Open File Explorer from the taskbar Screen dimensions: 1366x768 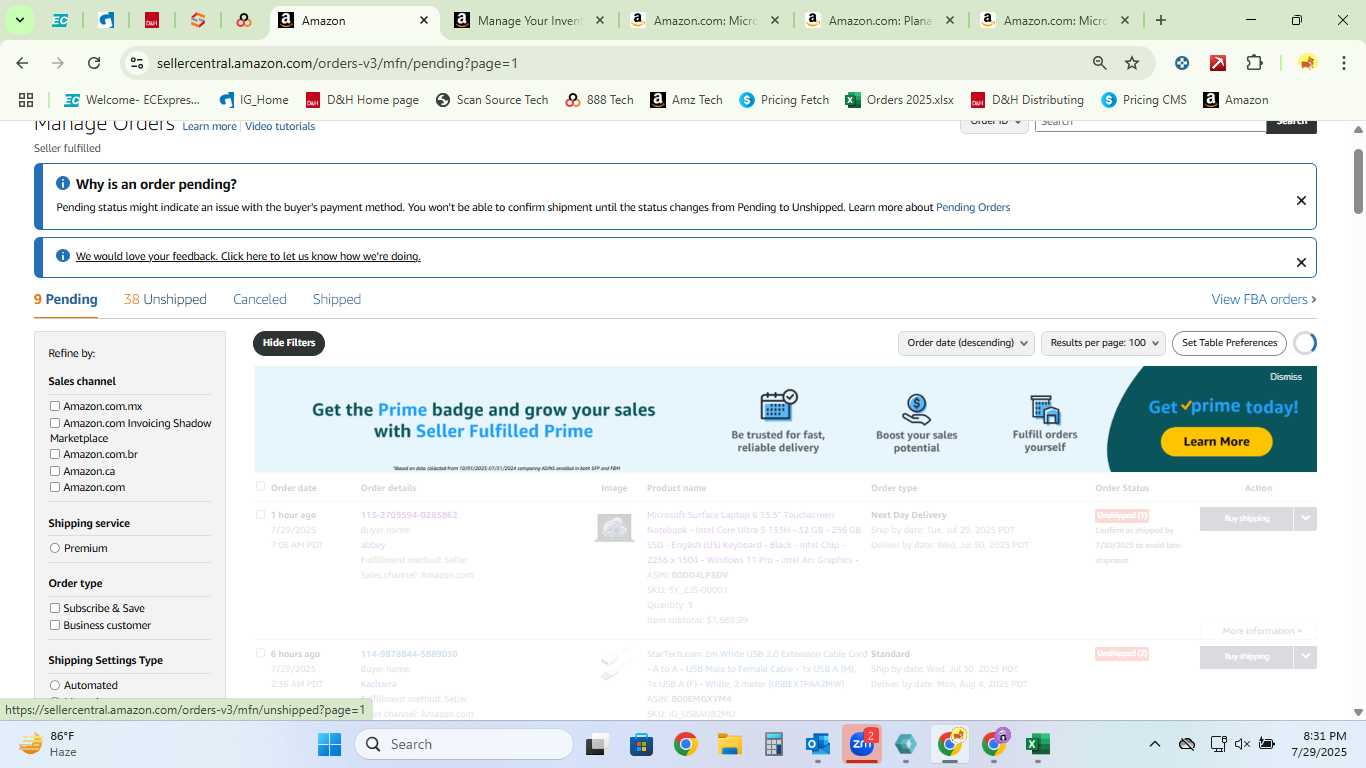pos(729,744)
